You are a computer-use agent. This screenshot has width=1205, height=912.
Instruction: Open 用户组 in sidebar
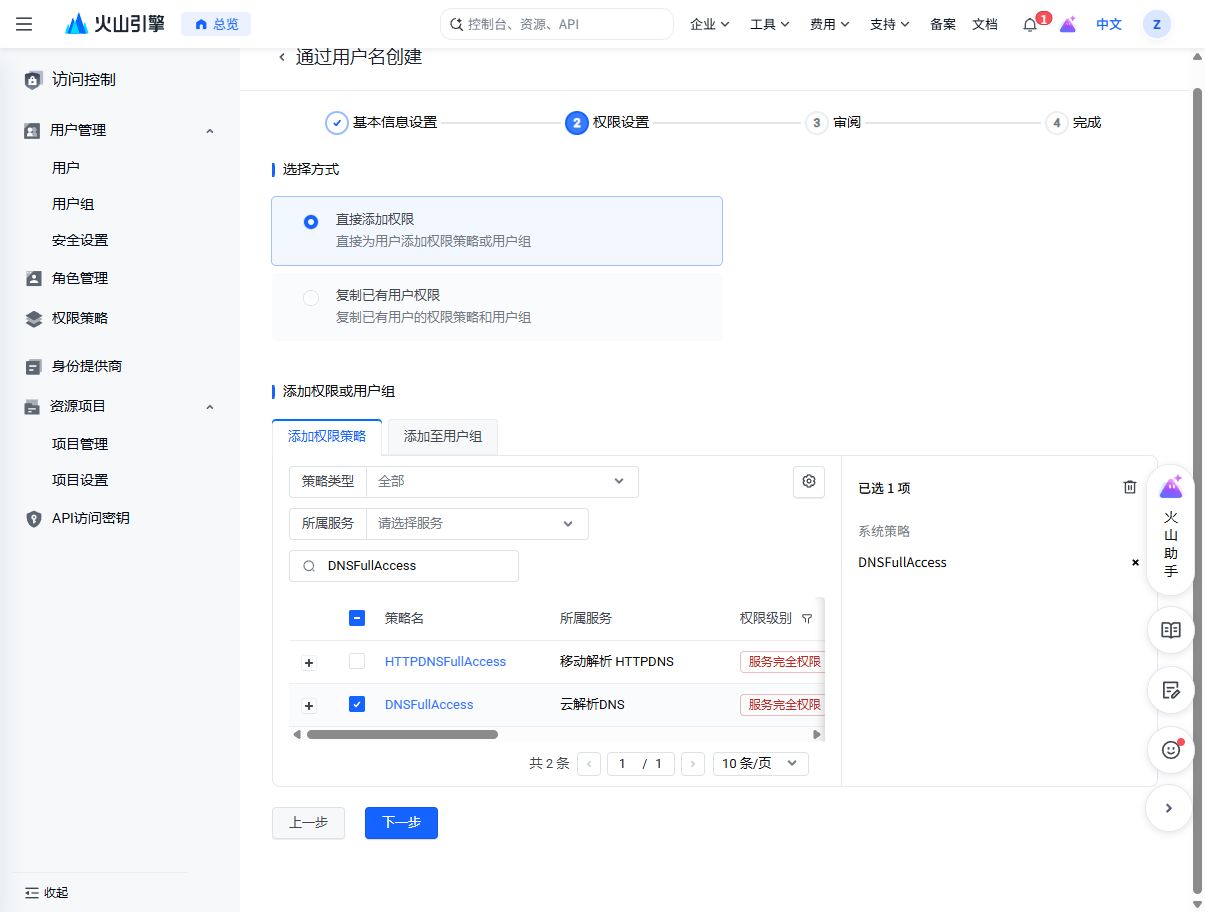click(73, 204)
